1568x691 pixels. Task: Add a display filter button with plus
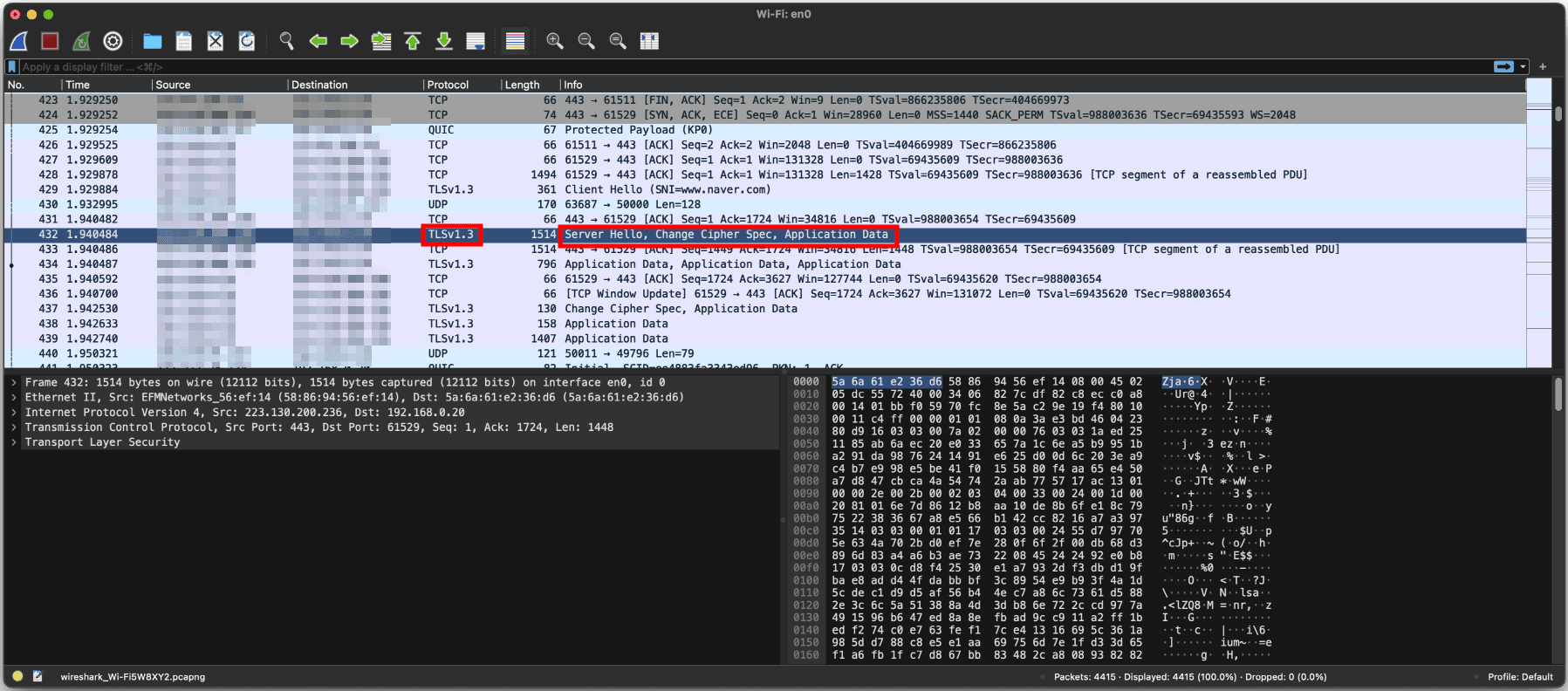pos(1543,66)
